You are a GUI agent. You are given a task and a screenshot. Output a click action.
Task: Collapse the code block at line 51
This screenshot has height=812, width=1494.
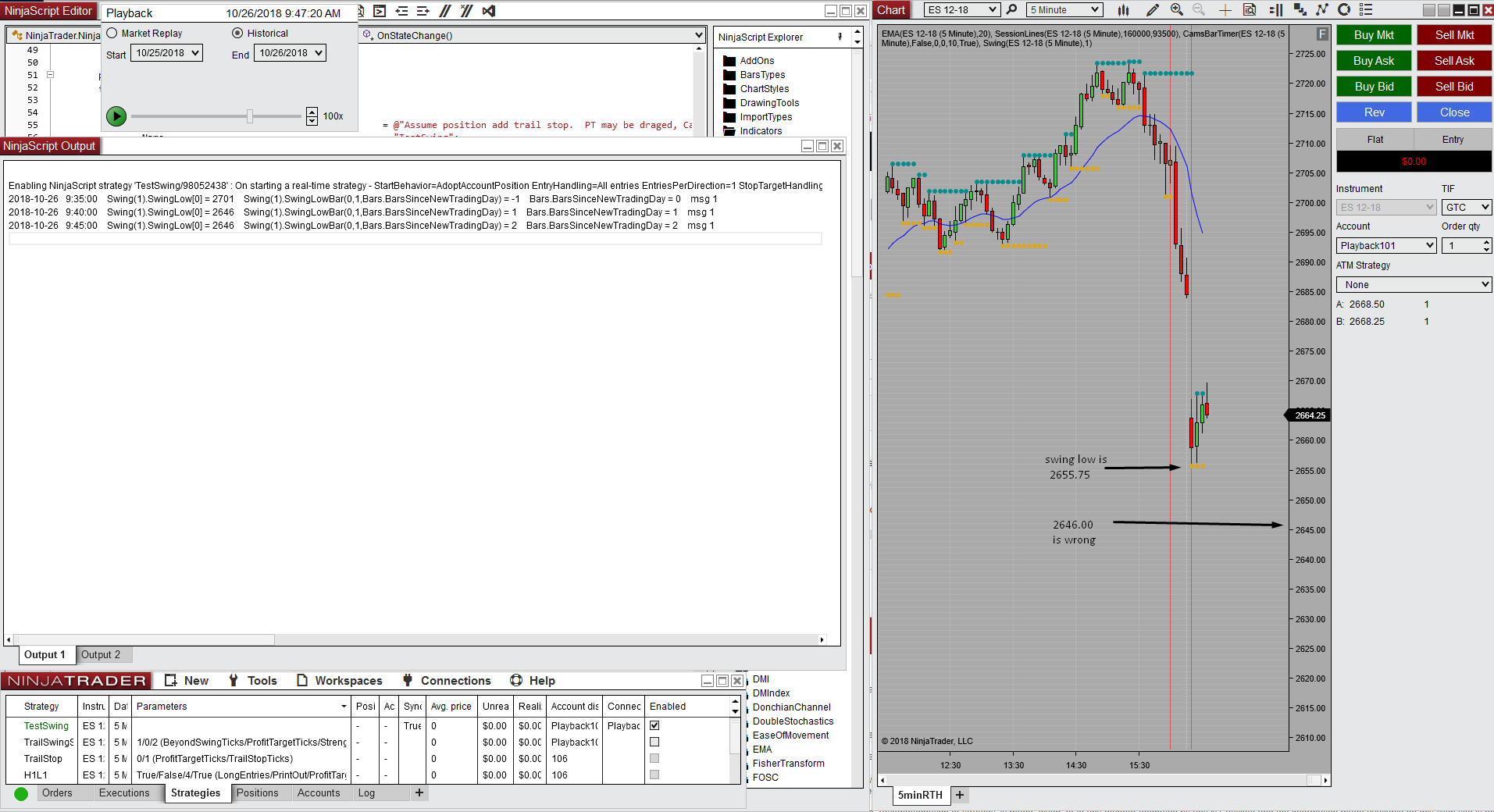(x=50, y=75)
